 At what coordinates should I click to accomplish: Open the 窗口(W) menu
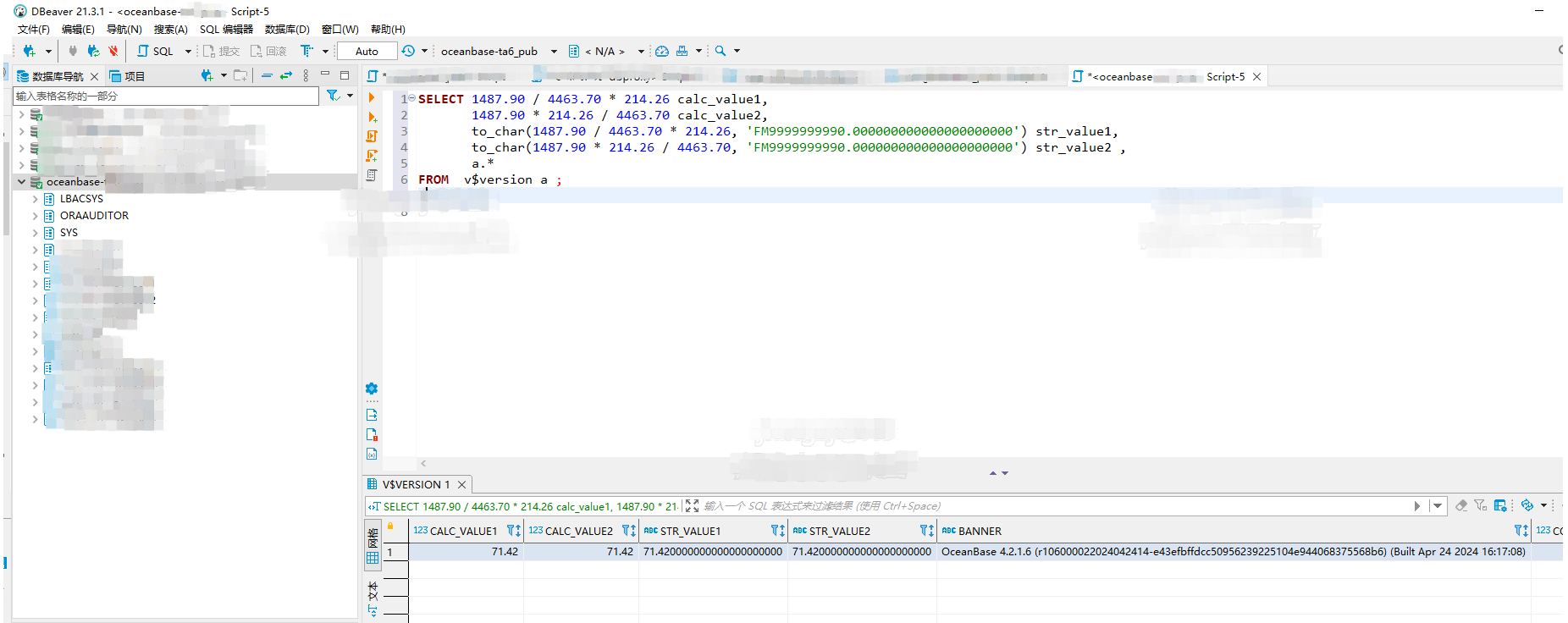click(x=340, y=30)
